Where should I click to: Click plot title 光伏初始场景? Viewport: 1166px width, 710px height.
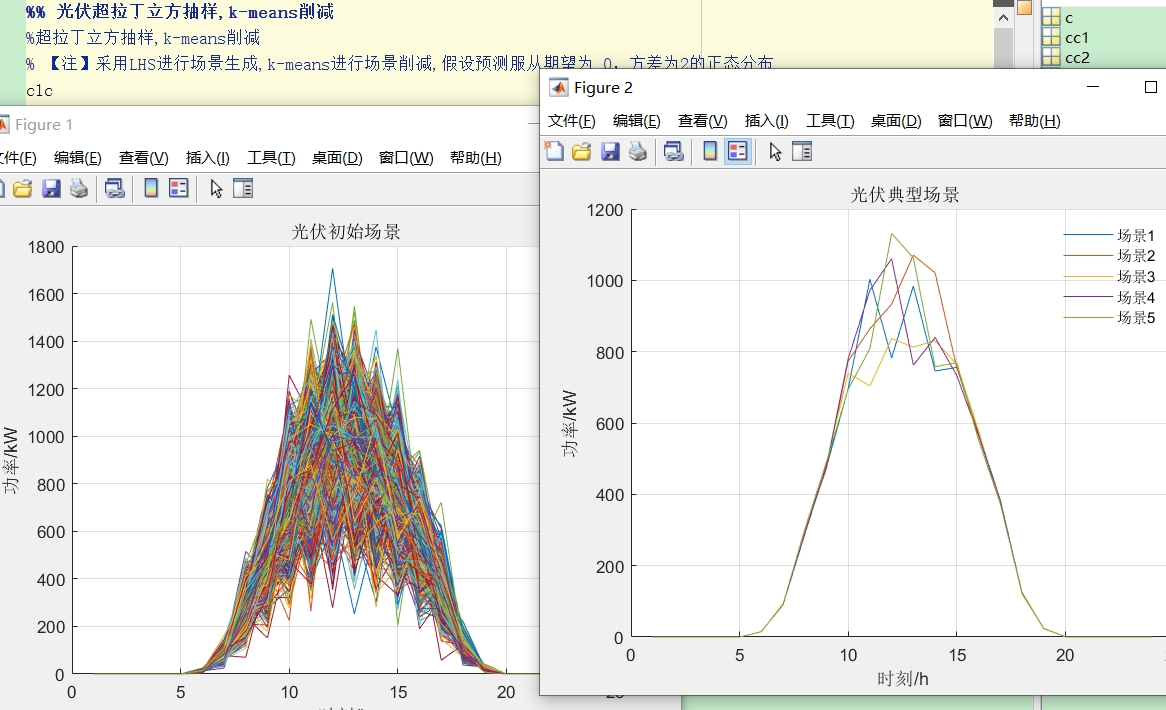point(346,232)
